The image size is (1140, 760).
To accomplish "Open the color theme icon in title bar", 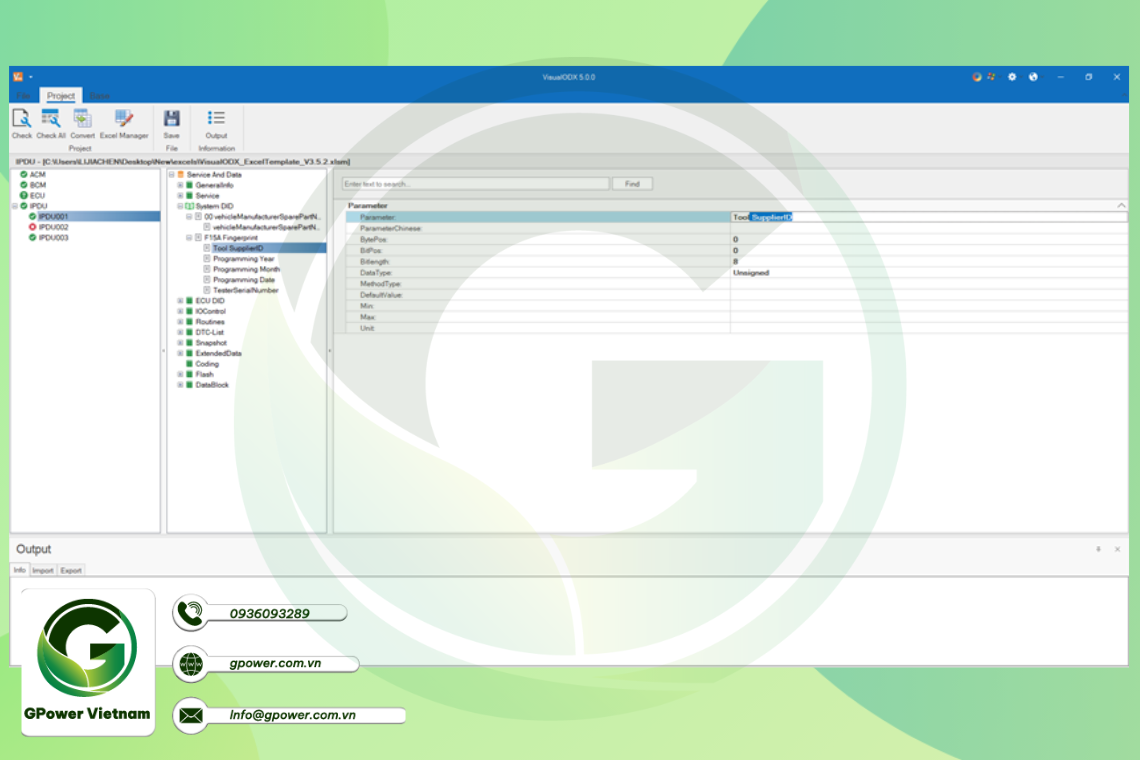I will click(x=976, y=76).
